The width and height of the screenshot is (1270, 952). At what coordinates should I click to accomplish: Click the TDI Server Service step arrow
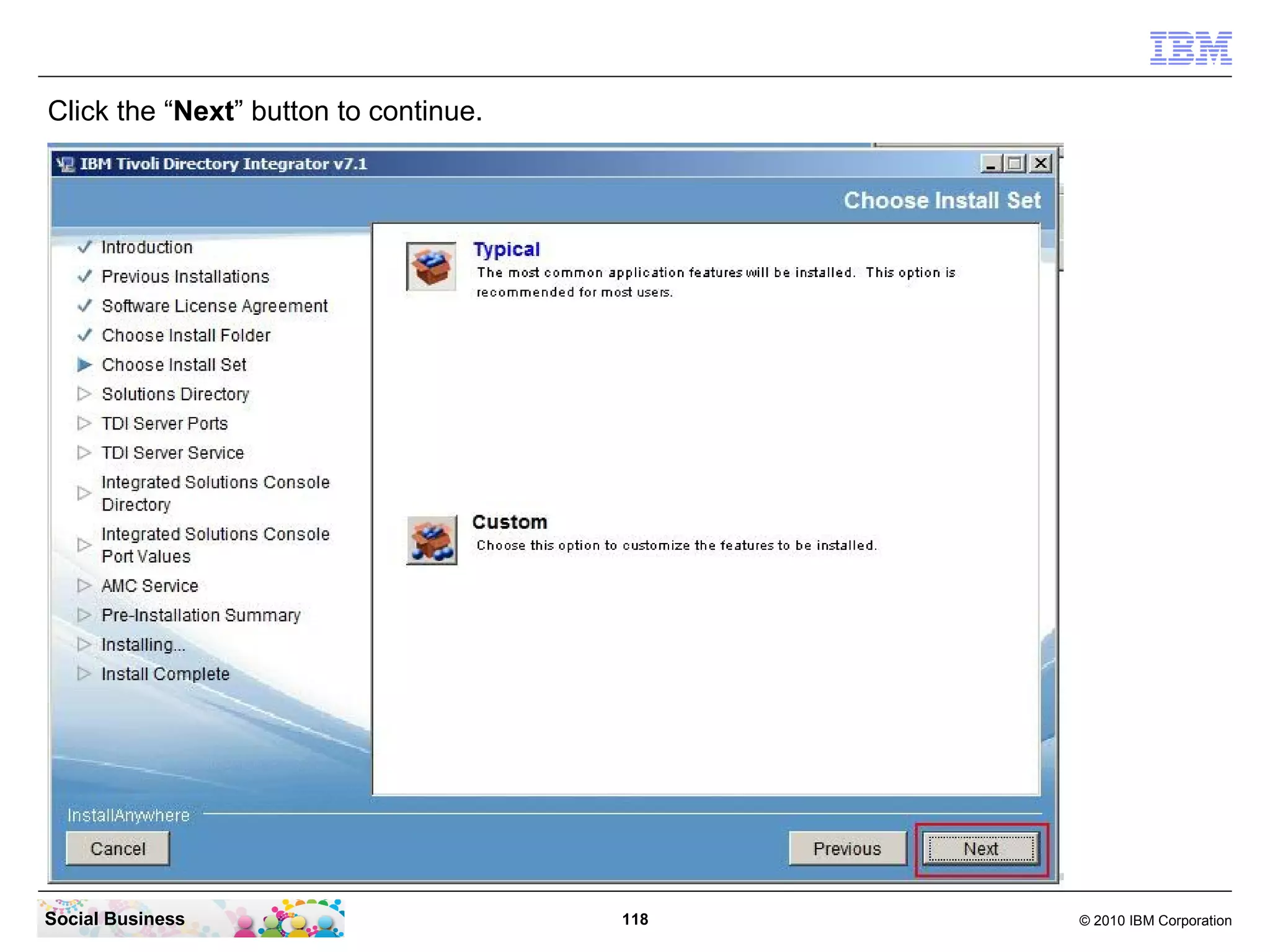click(x=84, y=453)
